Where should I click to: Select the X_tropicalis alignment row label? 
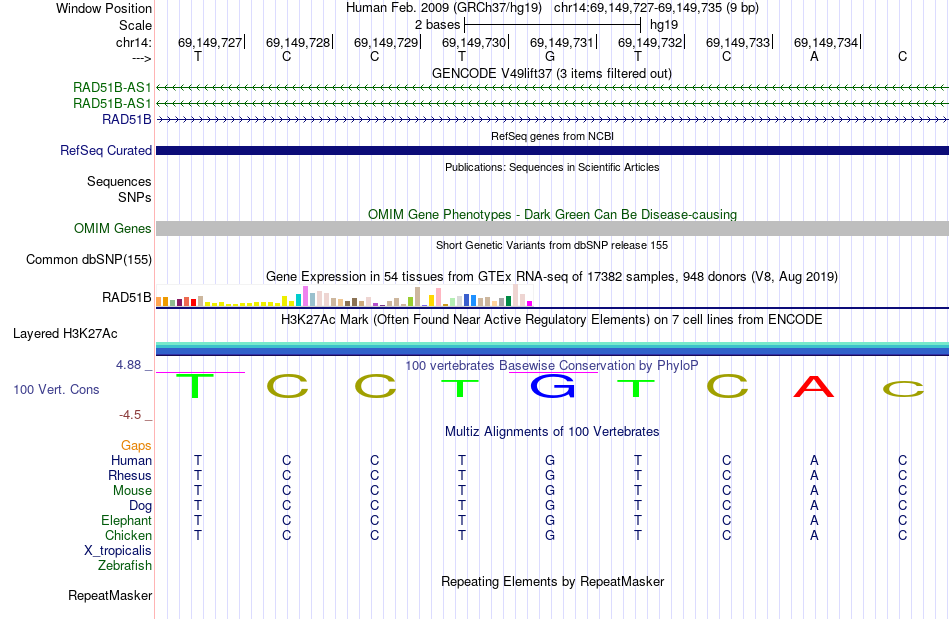pos(118,551)
